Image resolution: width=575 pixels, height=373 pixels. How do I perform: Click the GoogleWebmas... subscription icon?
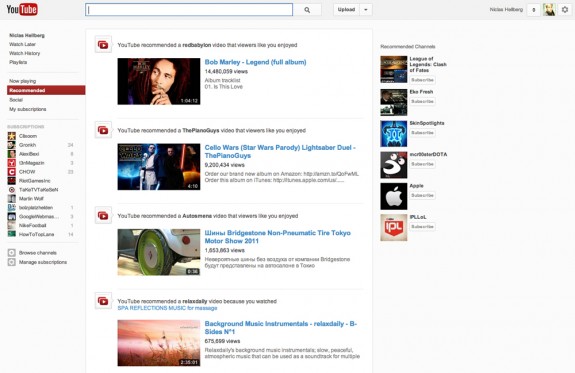(x=12, y=216)
